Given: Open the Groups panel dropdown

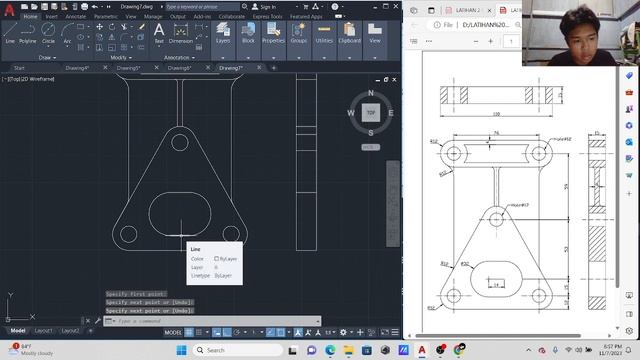Looking at the screenshot, I should [x=299, y=58].
